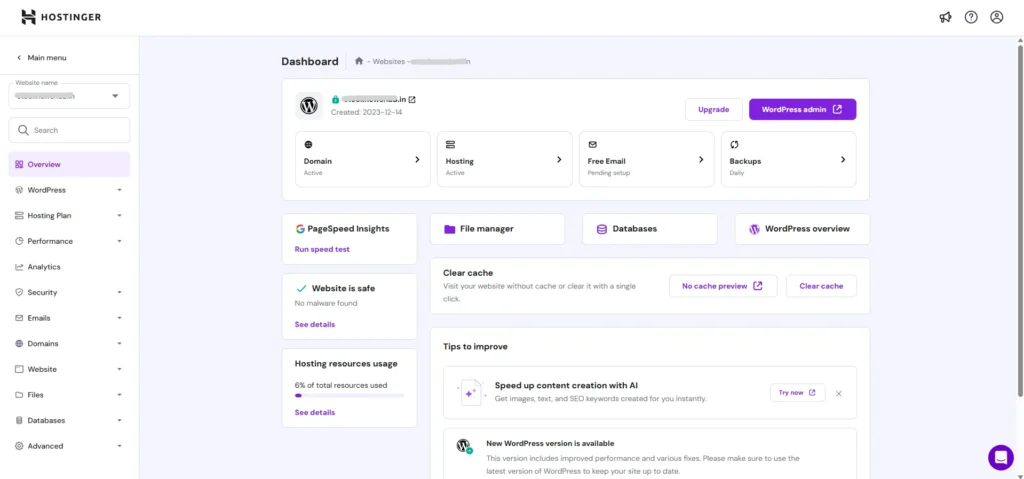Open site via external link icon beside domain
This screenshot has height=479, width=1024.
point(412,99)
